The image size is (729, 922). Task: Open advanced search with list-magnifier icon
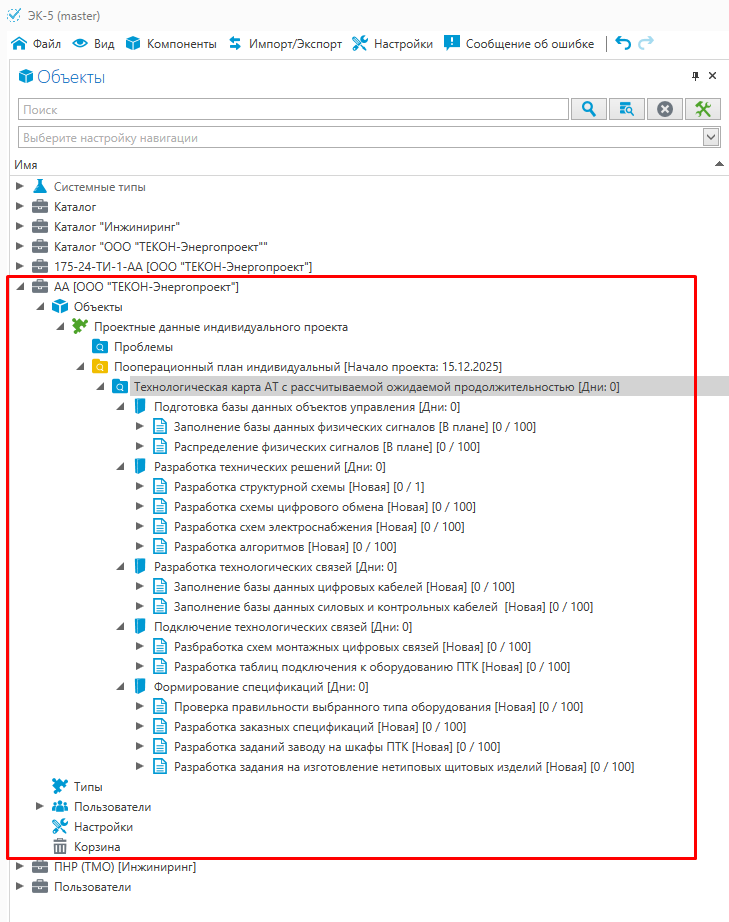pyautogui.click(x=627, y=110)
